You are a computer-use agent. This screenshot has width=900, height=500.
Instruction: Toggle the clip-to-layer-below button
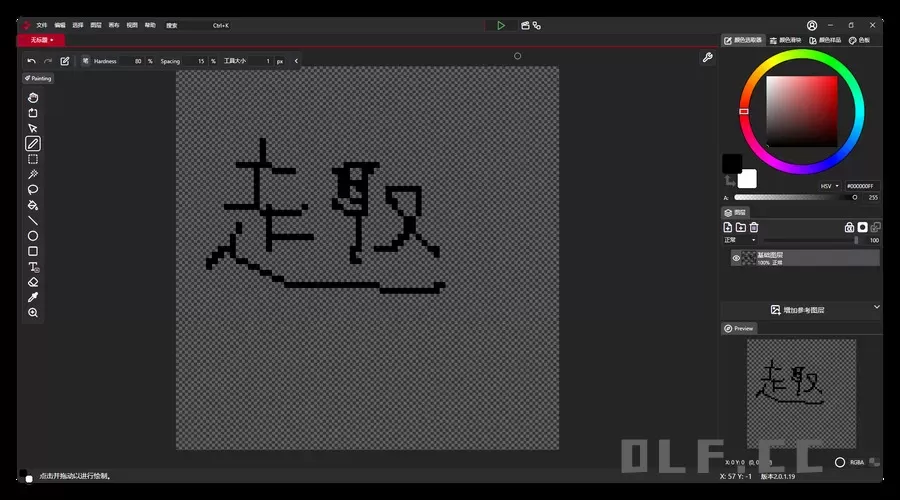tap(875, 227)
